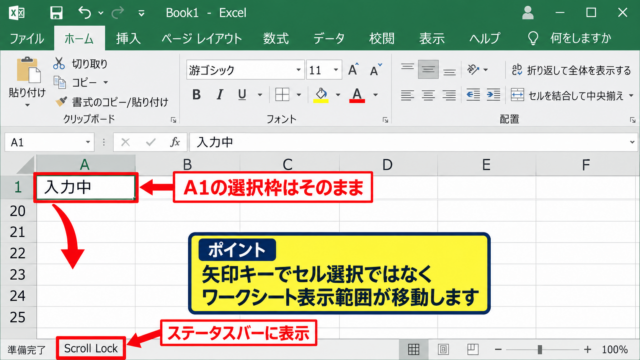Increase indent icon
640x360 pixels.
click(x=493, y=95)
